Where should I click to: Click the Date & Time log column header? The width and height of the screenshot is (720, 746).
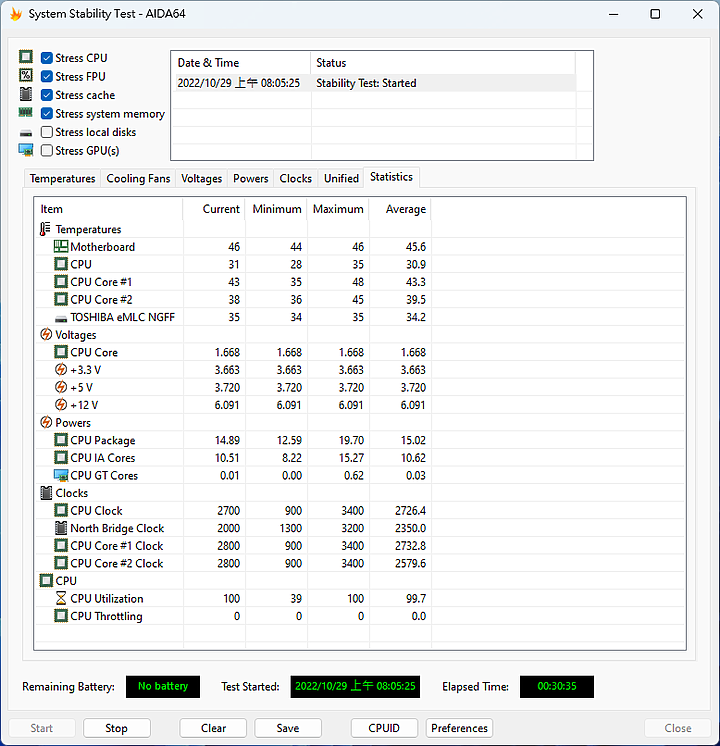pyautogui.click(x=241, y=63)
